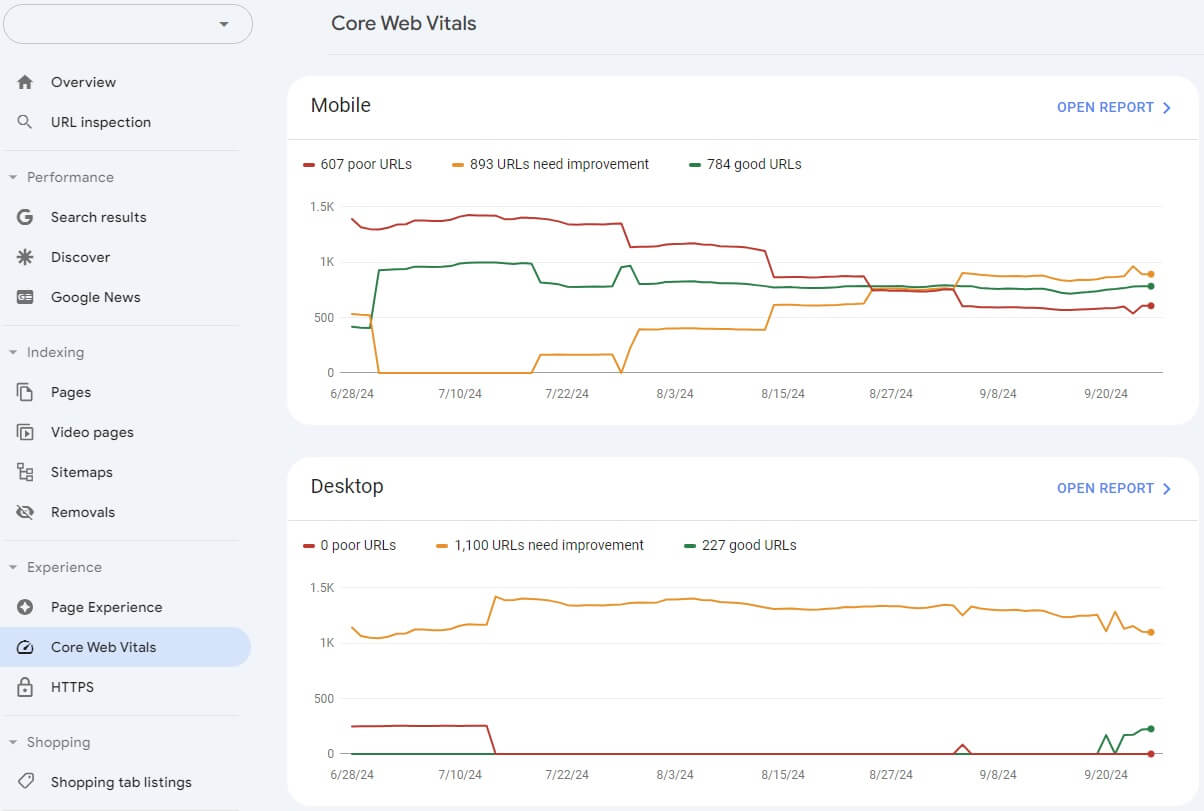
Task: Click the Google News icon
Action: 26,297
